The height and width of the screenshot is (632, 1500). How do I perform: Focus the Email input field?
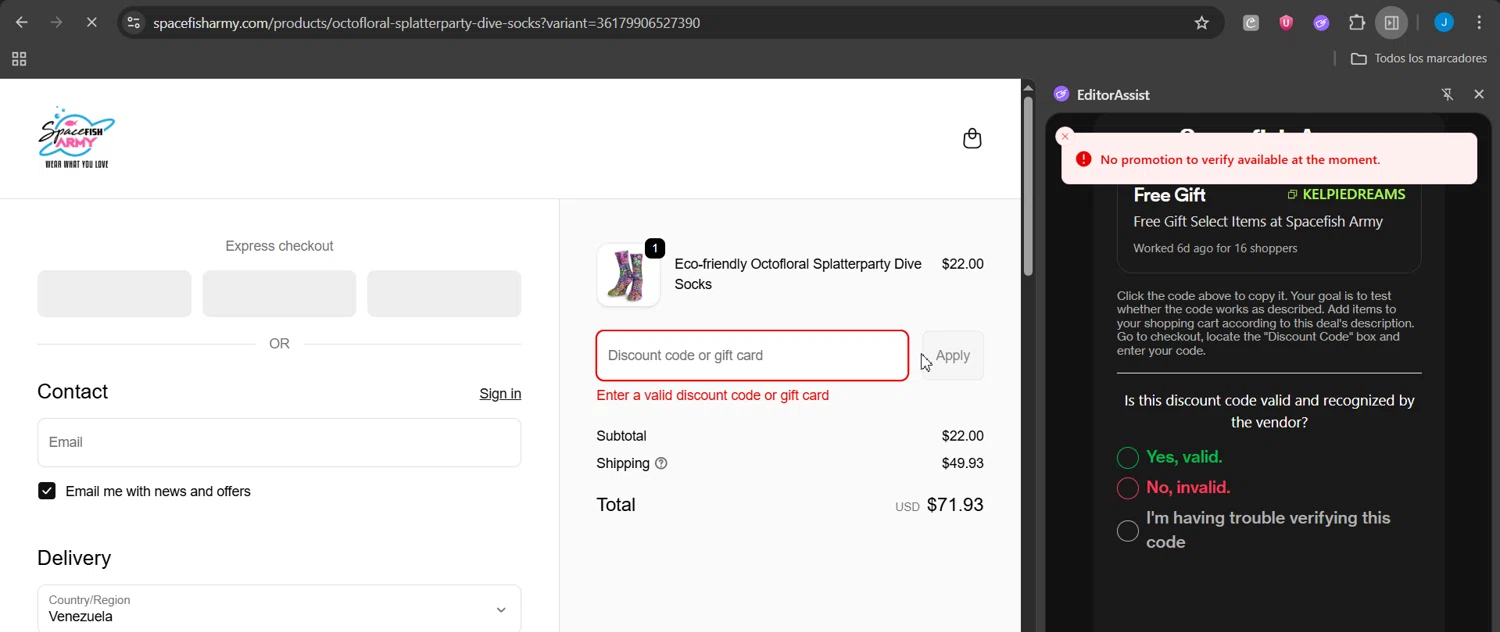tap(279, 442)
